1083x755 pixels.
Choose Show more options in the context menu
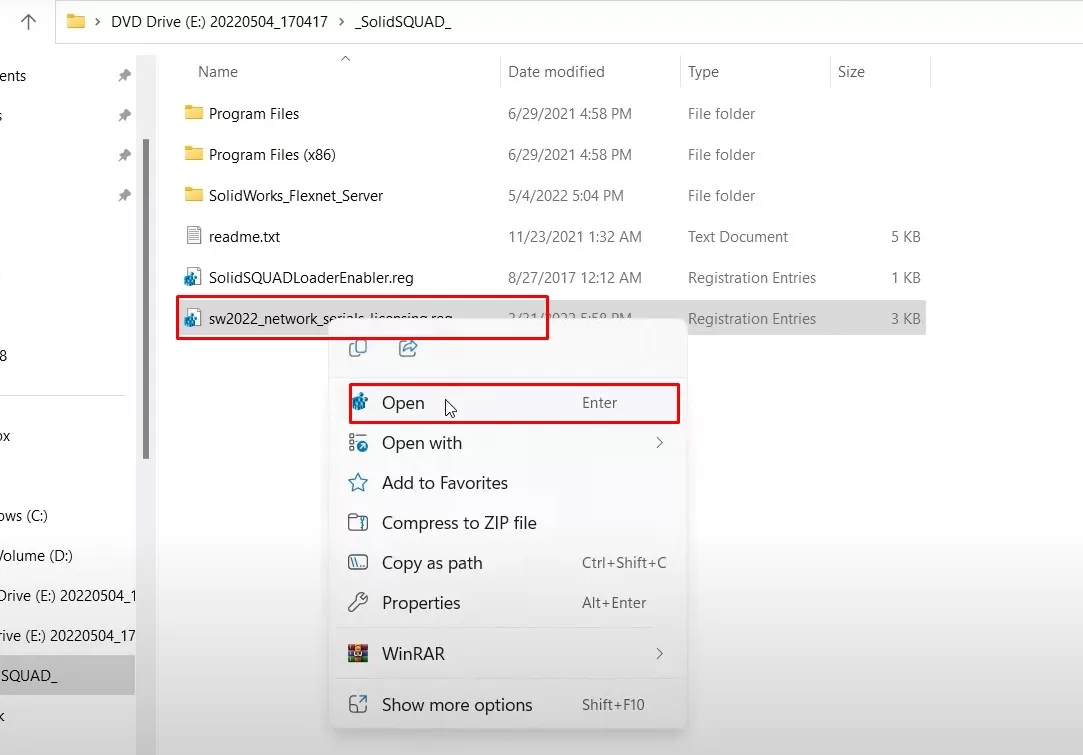point(456,704)
